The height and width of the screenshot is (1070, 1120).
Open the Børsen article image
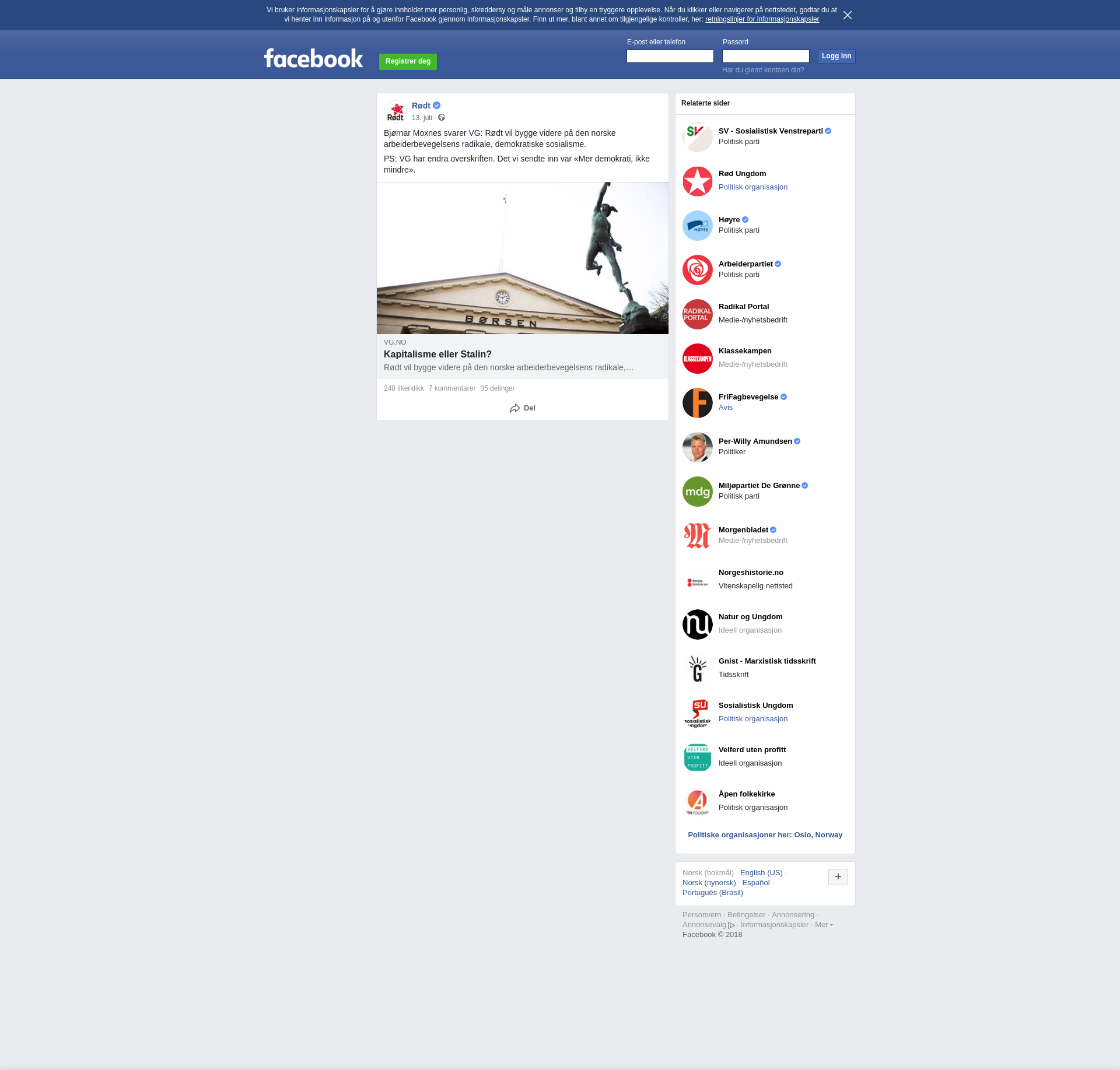tap(523, 258)
